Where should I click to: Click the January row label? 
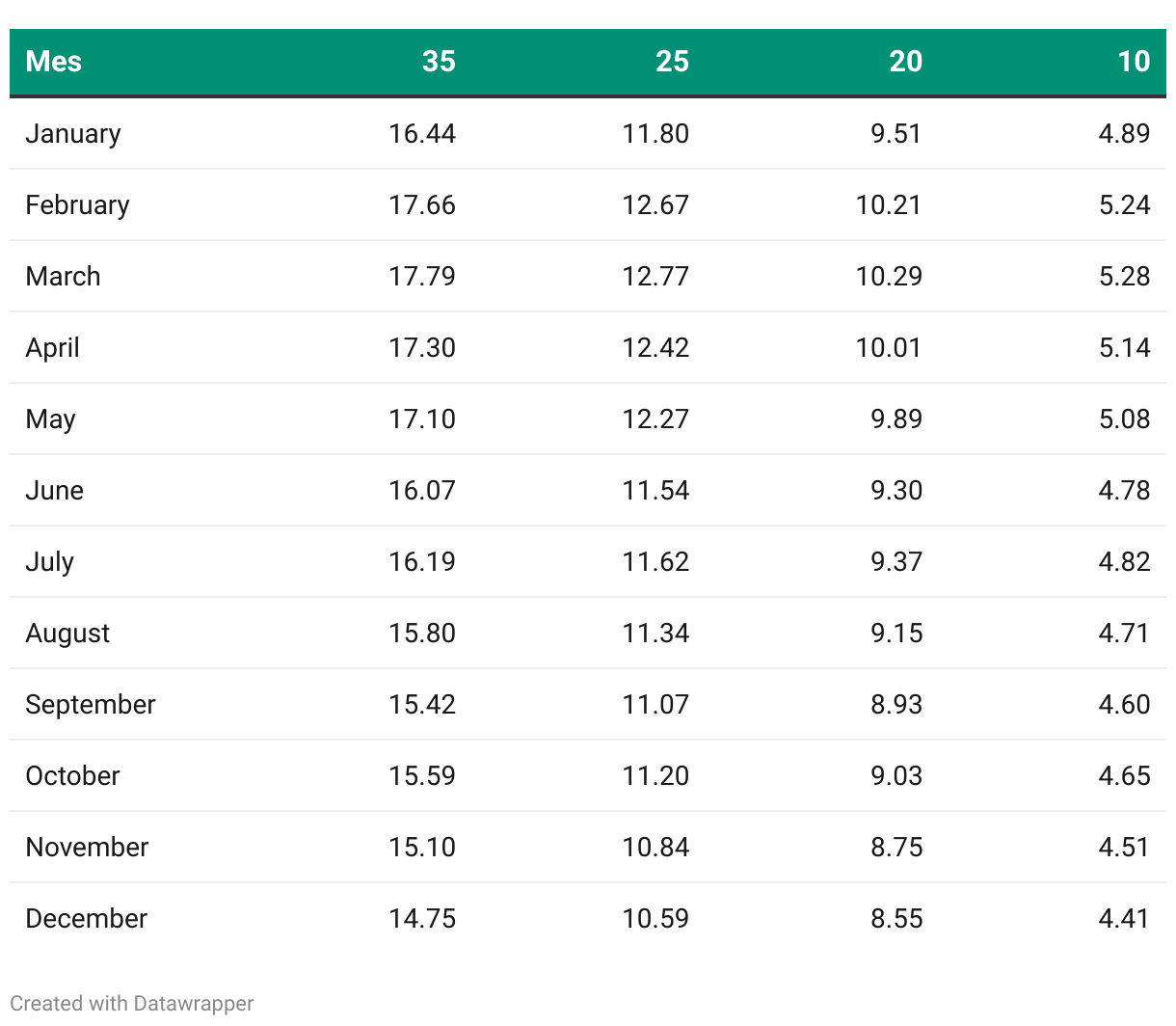73,133
